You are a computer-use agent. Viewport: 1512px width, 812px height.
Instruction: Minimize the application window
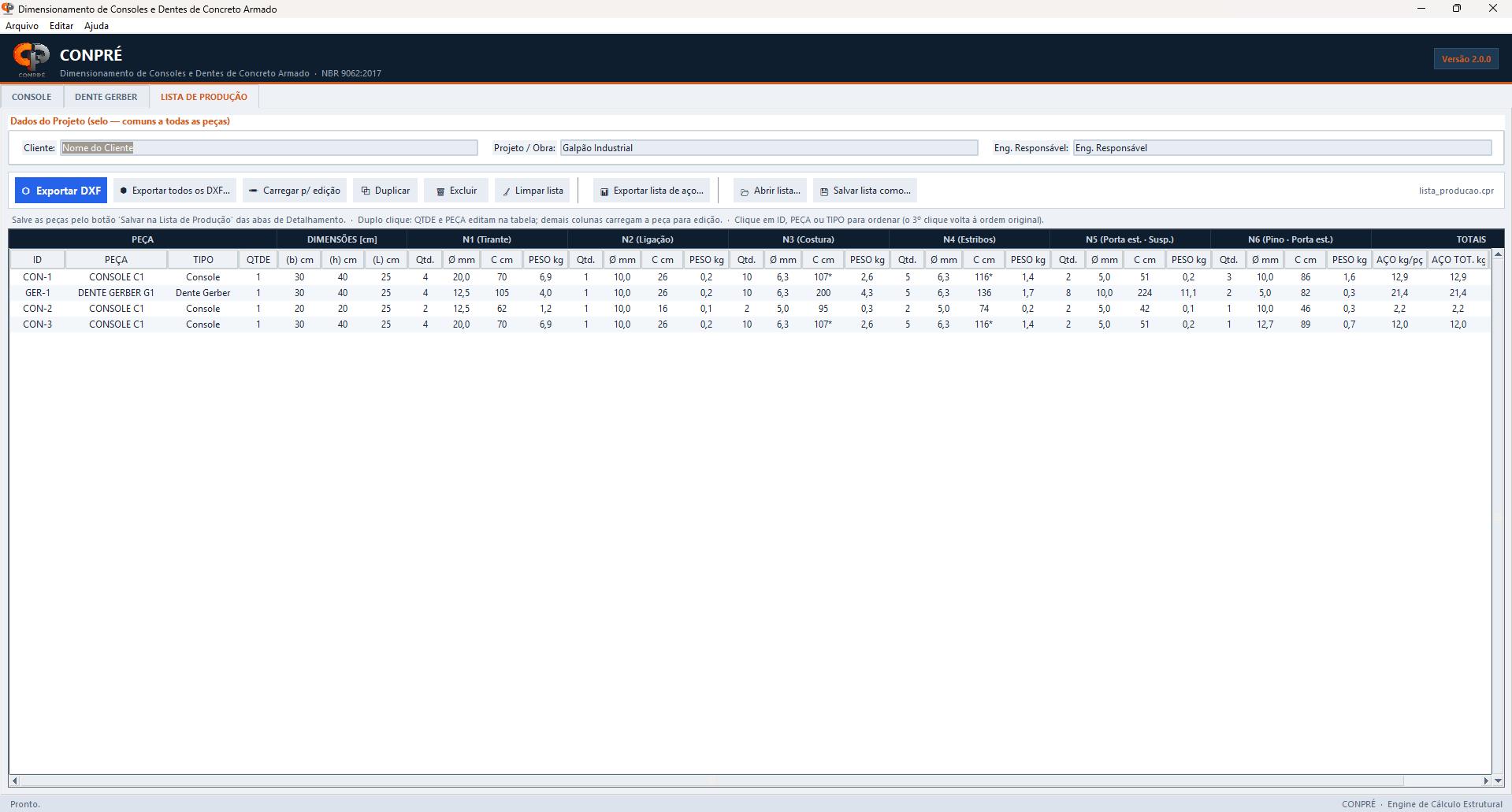coord(1421,9)
